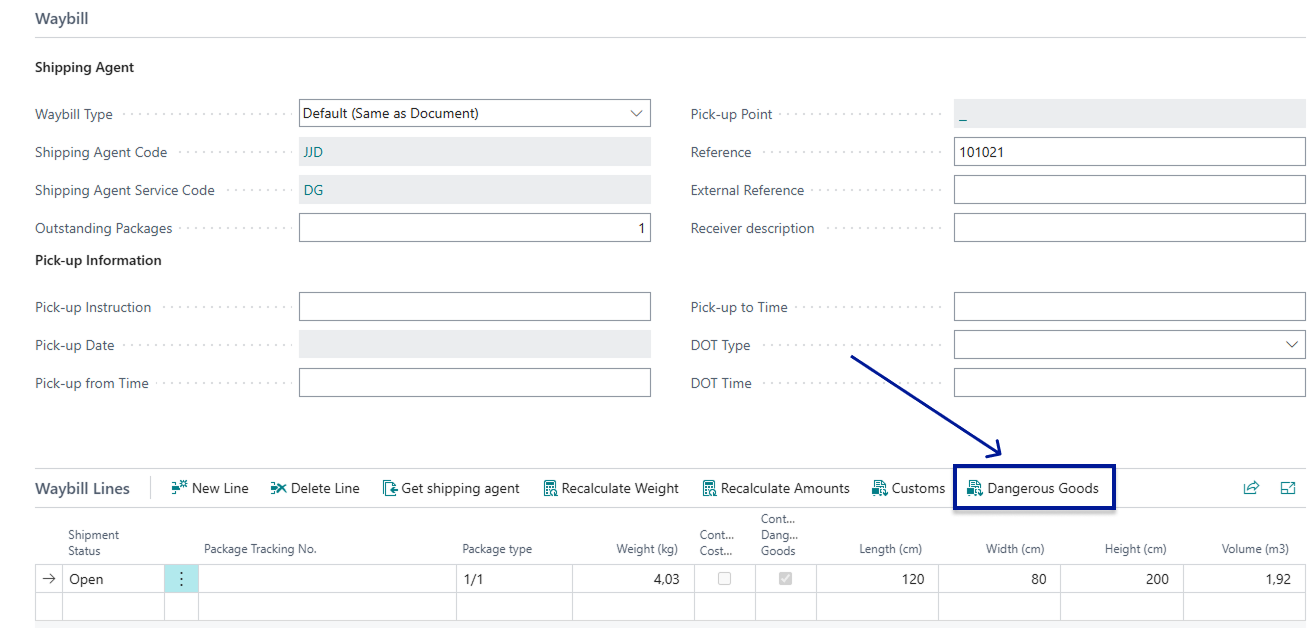Expand the DOT Type dropdown

1291,344
